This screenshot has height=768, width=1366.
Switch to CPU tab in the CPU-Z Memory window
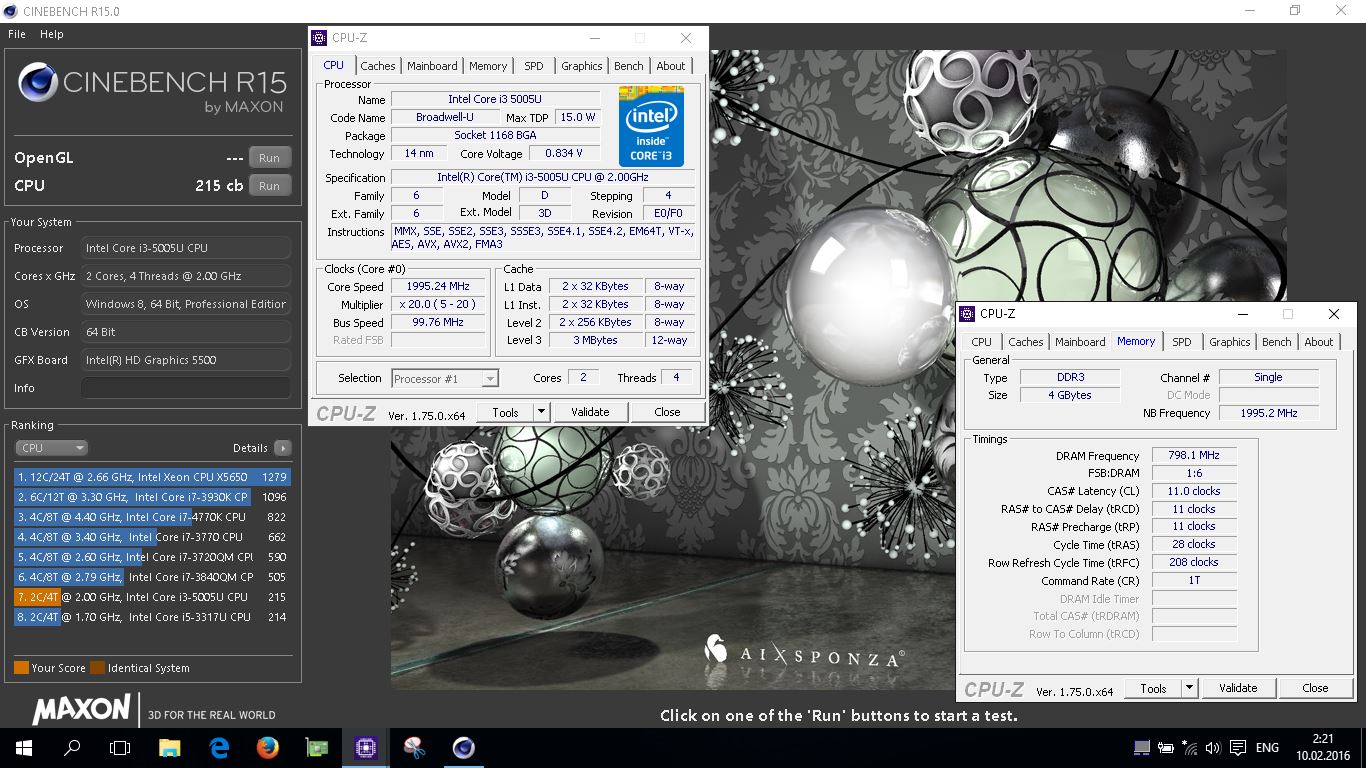coord(982,342)
